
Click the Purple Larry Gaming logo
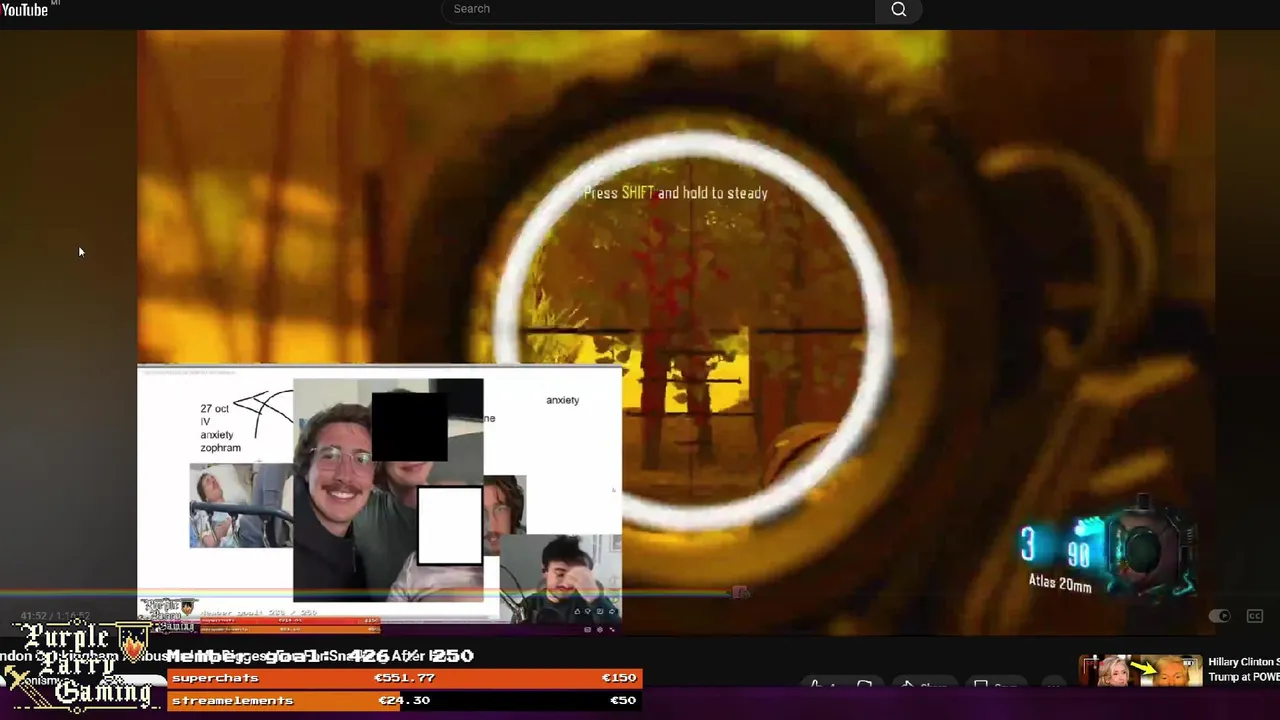point(80,665)
